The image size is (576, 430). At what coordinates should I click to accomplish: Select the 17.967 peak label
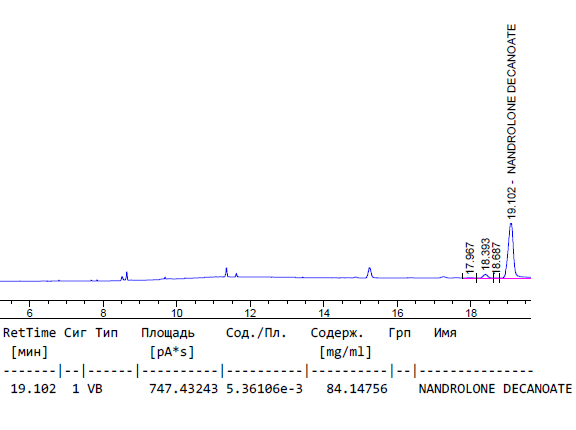470,258
